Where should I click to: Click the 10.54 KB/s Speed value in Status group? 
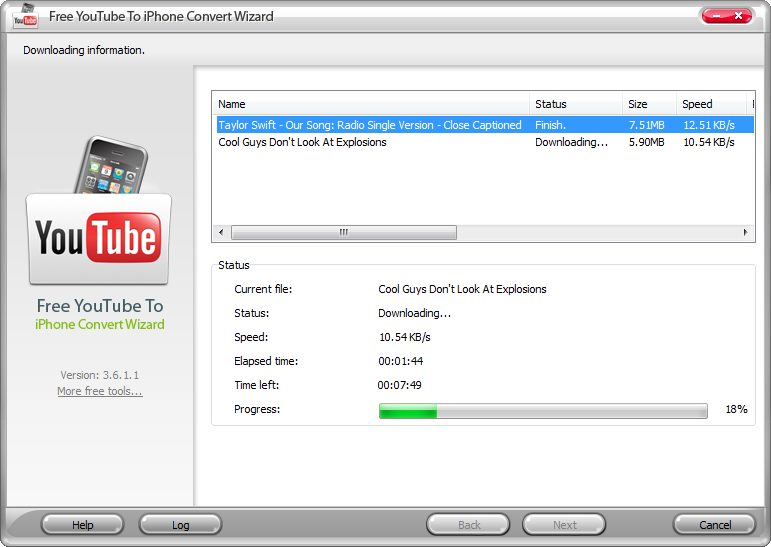pyautogui.click(x=405, y=337)
